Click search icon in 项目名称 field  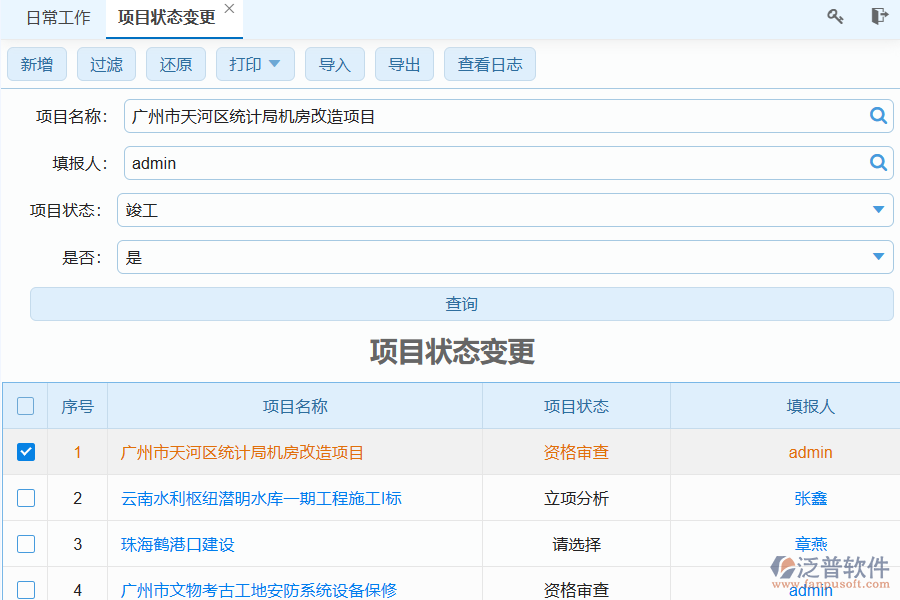[878, 116]
